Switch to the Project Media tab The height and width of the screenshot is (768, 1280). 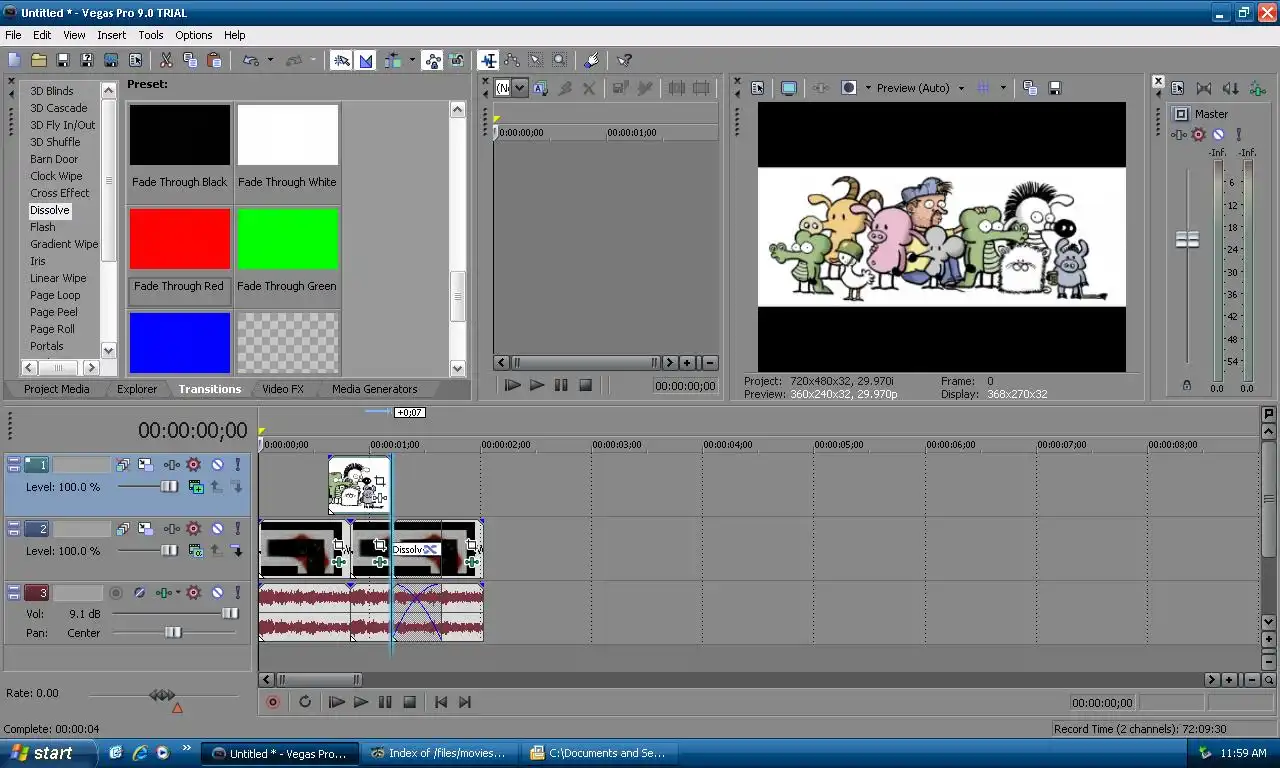[x=56, y=389]
